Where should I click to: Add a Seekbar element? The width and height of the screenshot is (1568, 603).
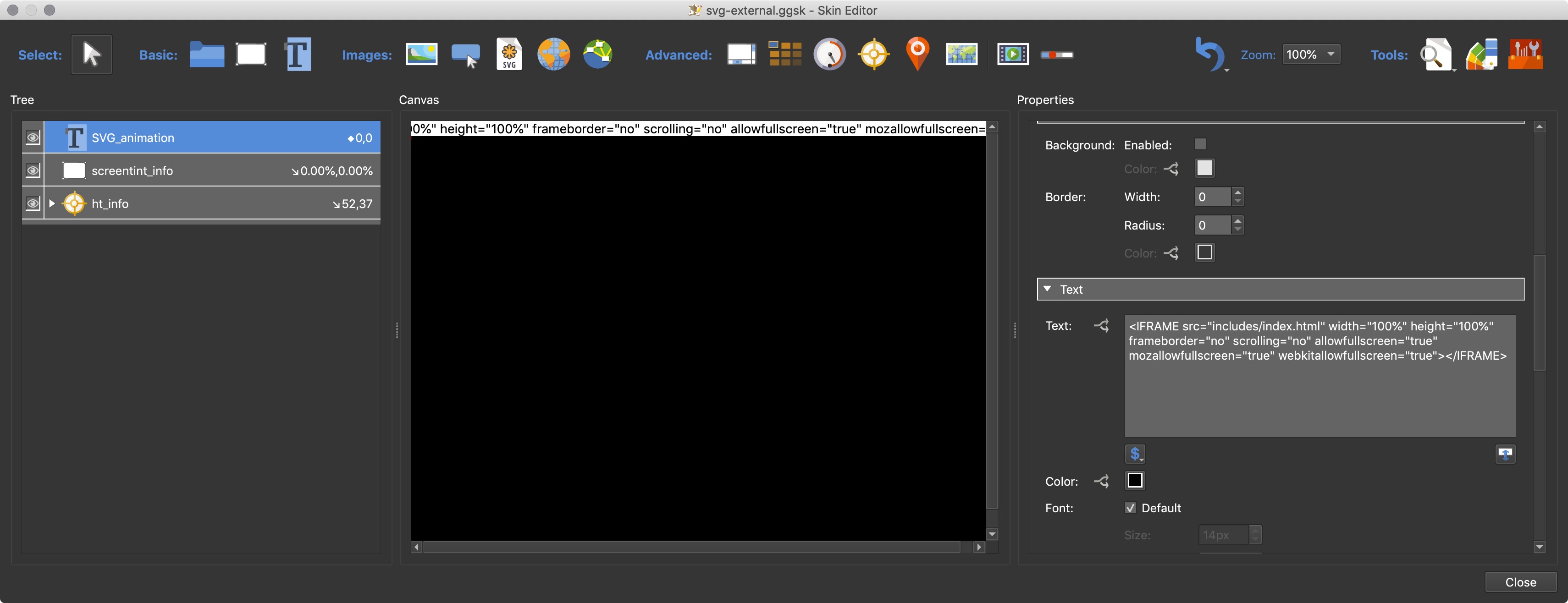tap(1057, 55)
